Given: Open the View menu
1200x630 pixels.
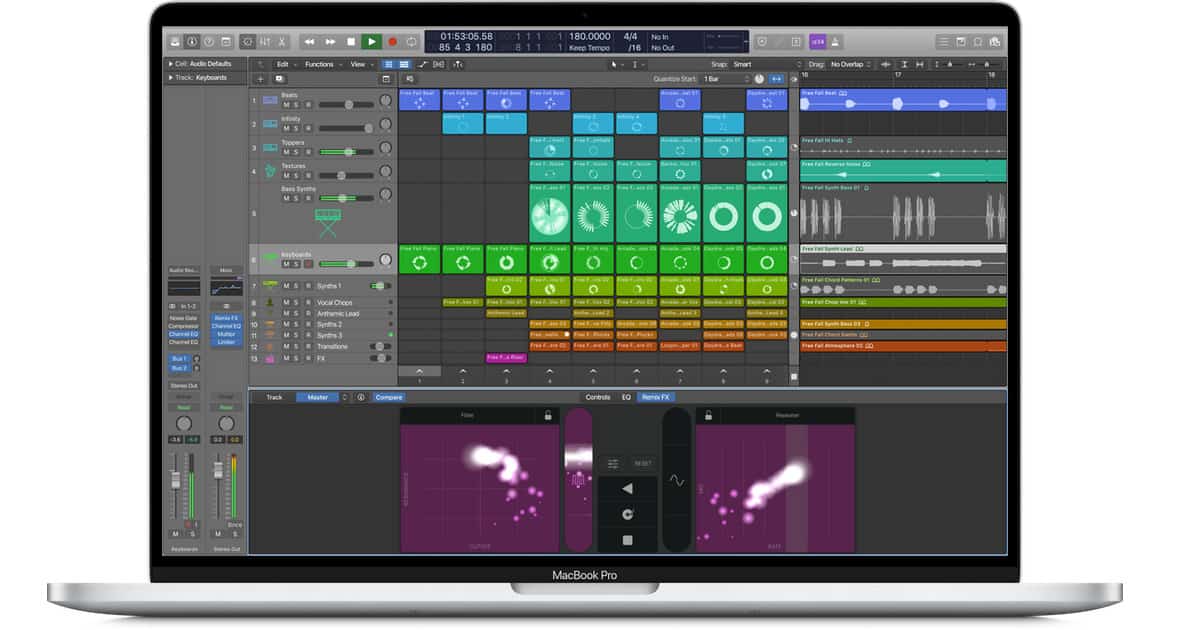Looking at the screenshot, I should [x=360, y=64].
